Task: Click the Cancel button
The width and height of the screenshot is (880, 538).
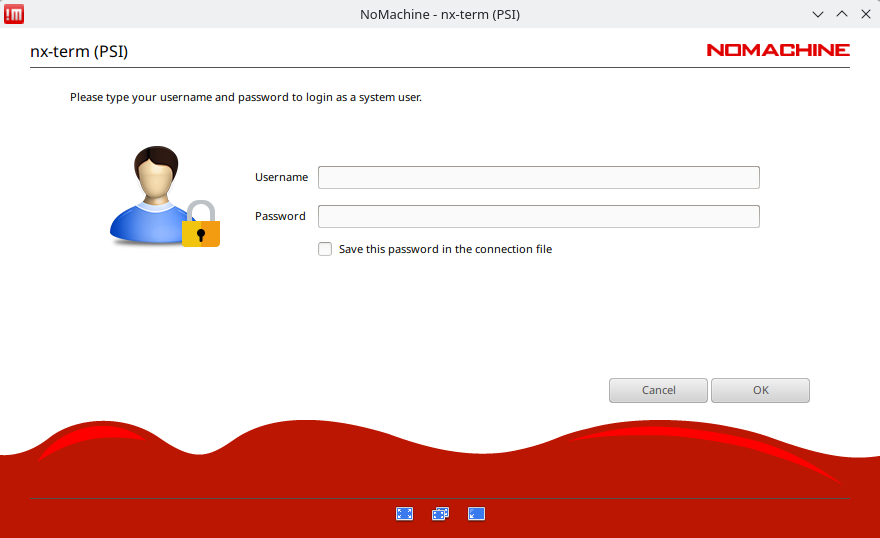Action: (658, 390)
